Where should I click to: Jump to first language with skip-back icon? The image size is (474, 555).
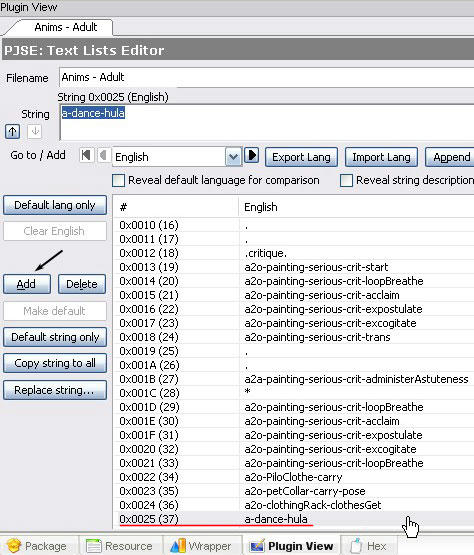tap(86, 155)
